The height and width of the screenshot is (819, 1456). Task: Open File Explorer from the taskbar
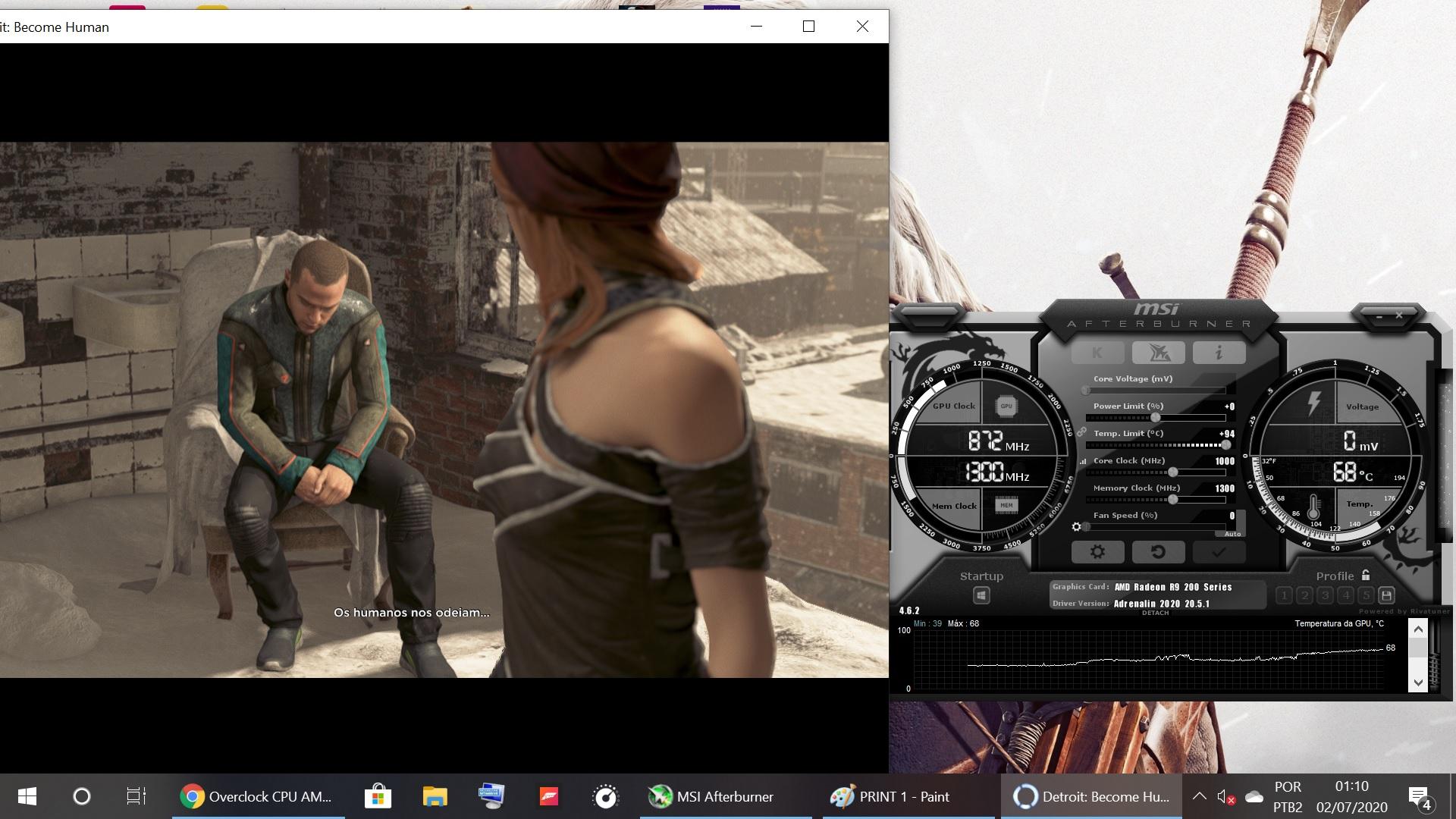(x=435, y=796)
